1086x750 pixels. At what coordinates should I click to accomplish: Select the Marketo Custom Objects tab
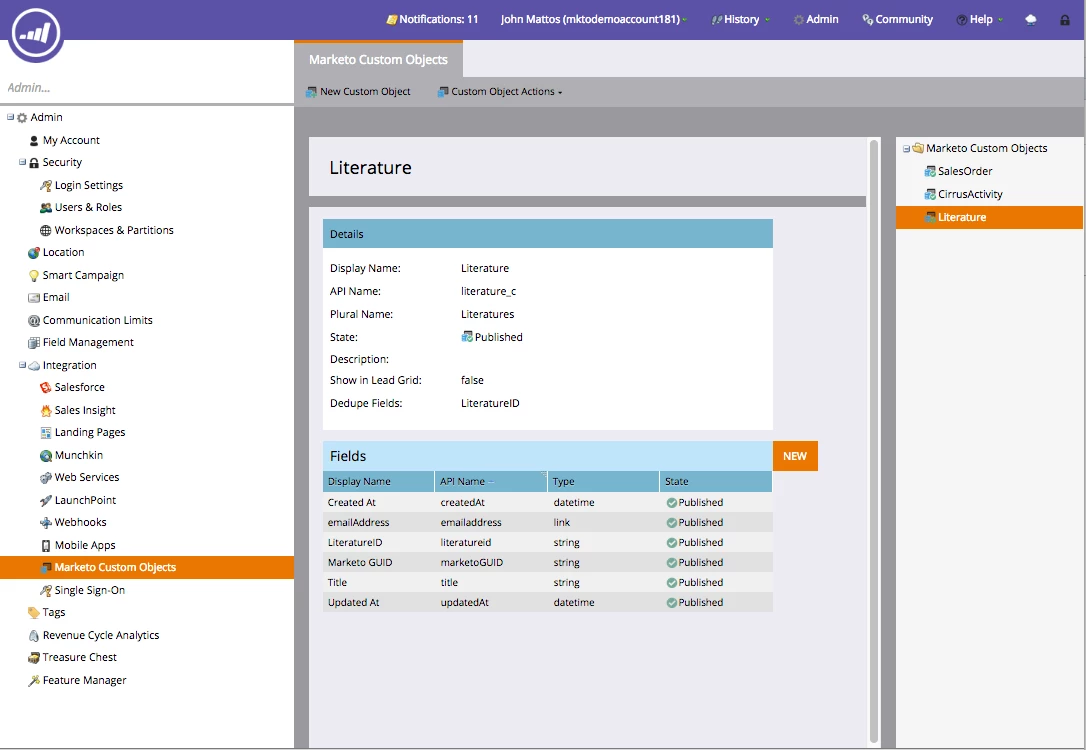pyautogui.click(x=378, y=60)
